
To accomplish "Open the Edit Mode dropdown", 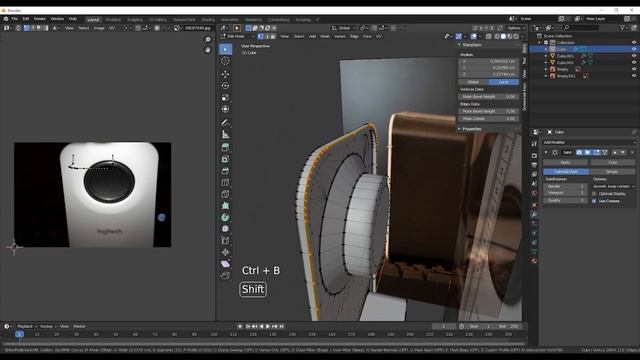I will coord(239,36).
